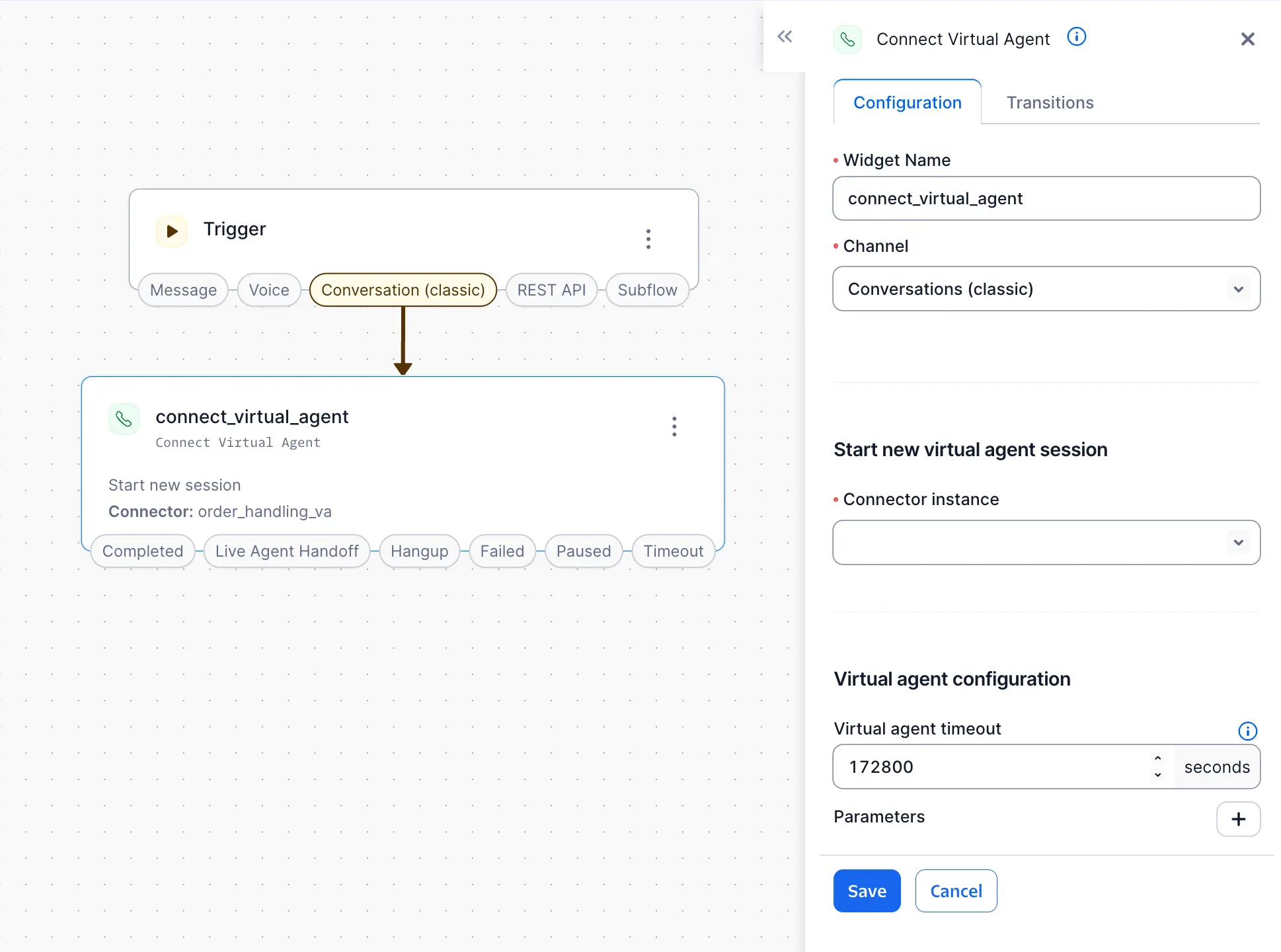Add a parameter with plus button
This screenshot has height=952, width=1281.
1238,819
